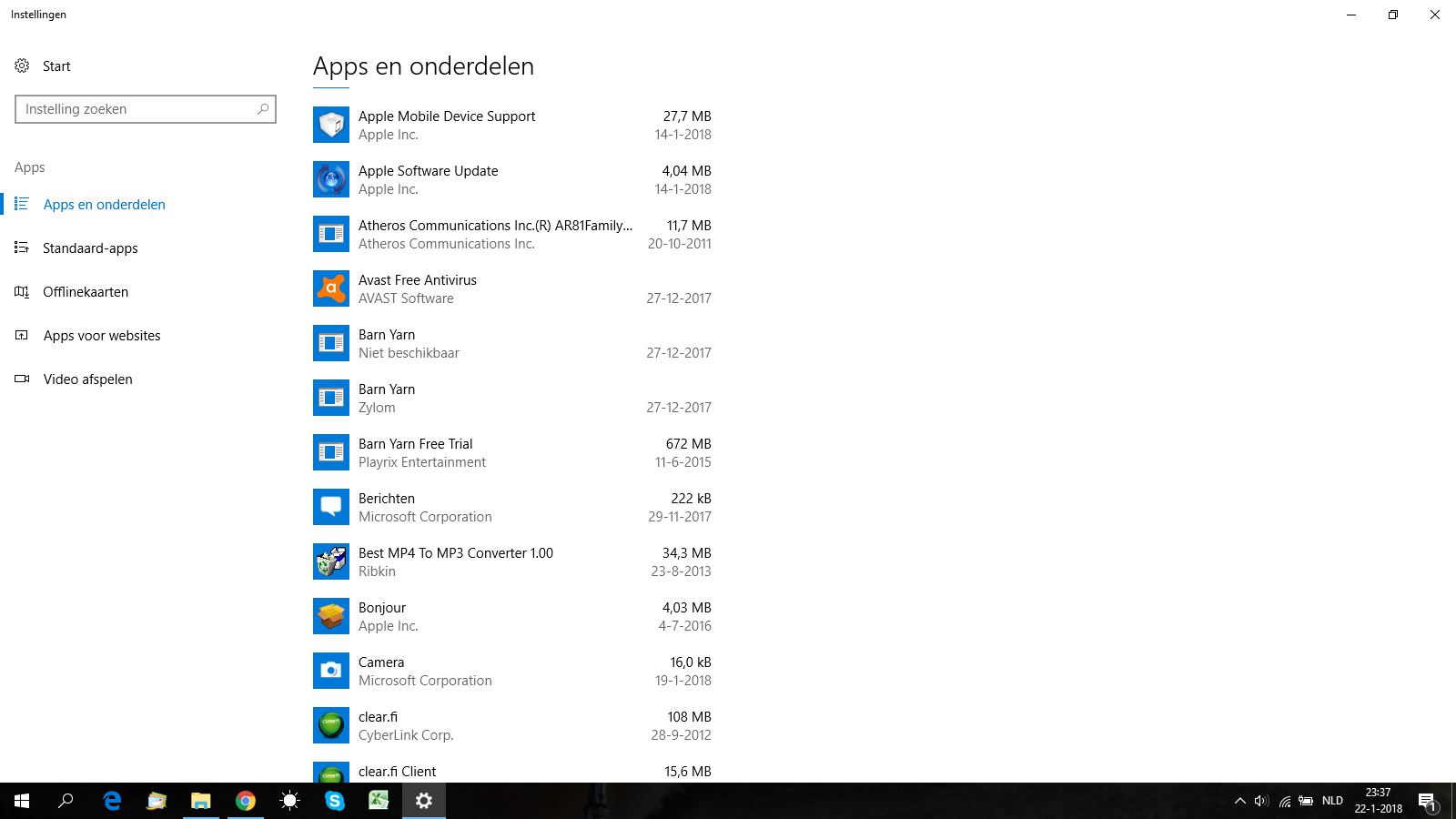Image resolution: width=1456 pixels, height=819 pixels.
Task: Click the Barn Yarn Niet beschikbaar icon
Action: (x=331, y=343)
